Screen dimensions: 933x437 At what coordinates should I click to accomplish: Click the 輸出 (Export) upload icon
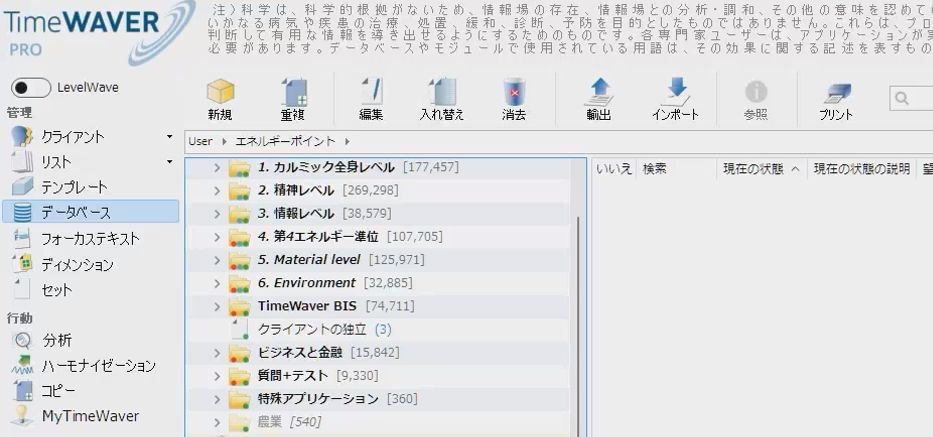coord(599,92)
